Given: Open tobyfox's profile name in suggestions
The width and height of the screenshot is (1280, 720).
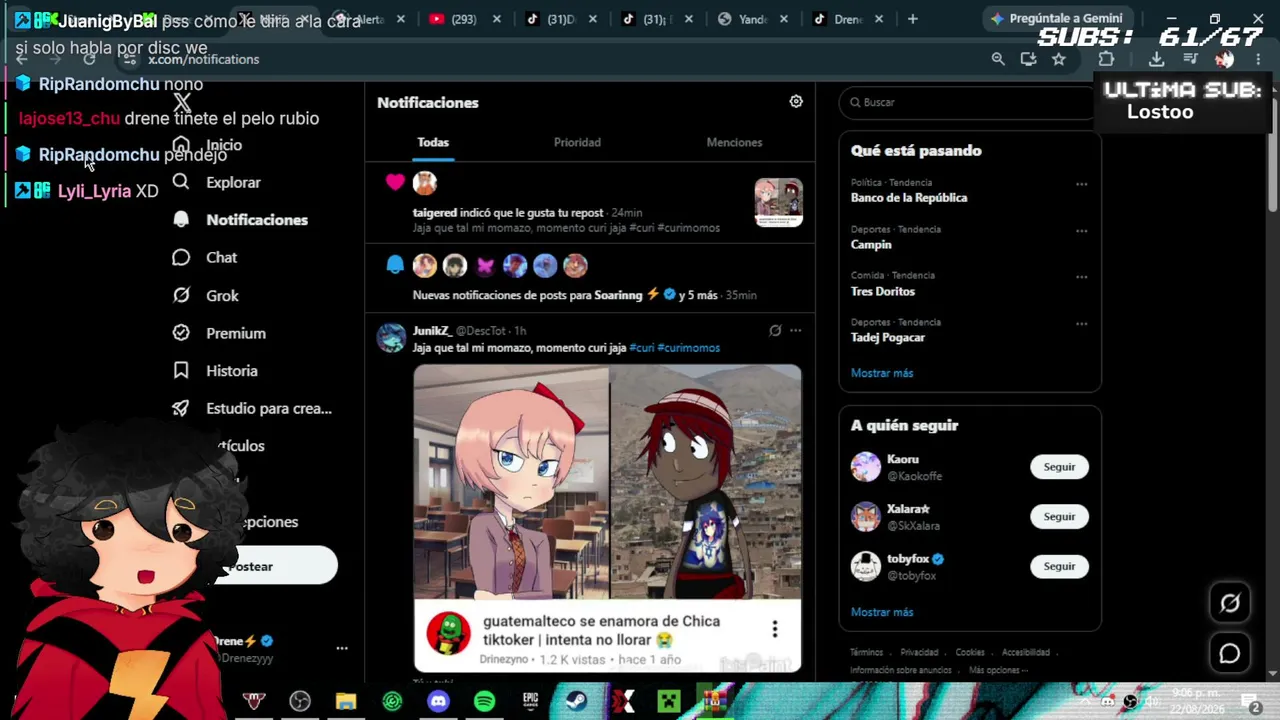Looking at the screenshot, I should 908,559.
